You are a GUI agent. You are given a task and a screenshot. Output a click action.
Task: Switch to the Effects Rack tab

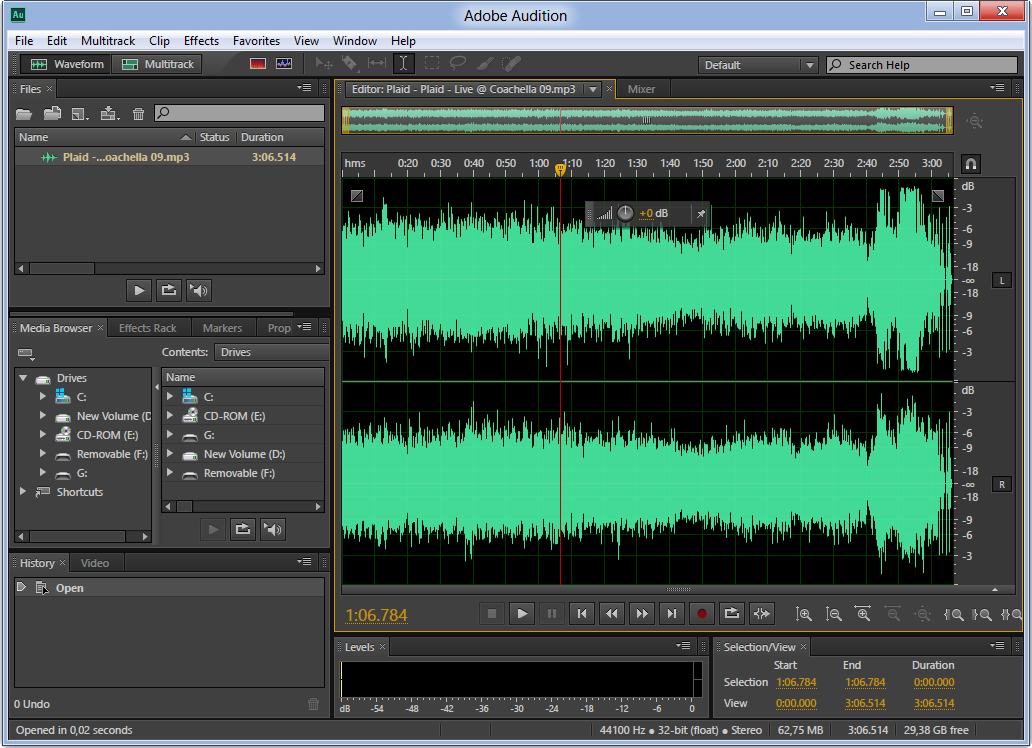click(x=147, y=328)
